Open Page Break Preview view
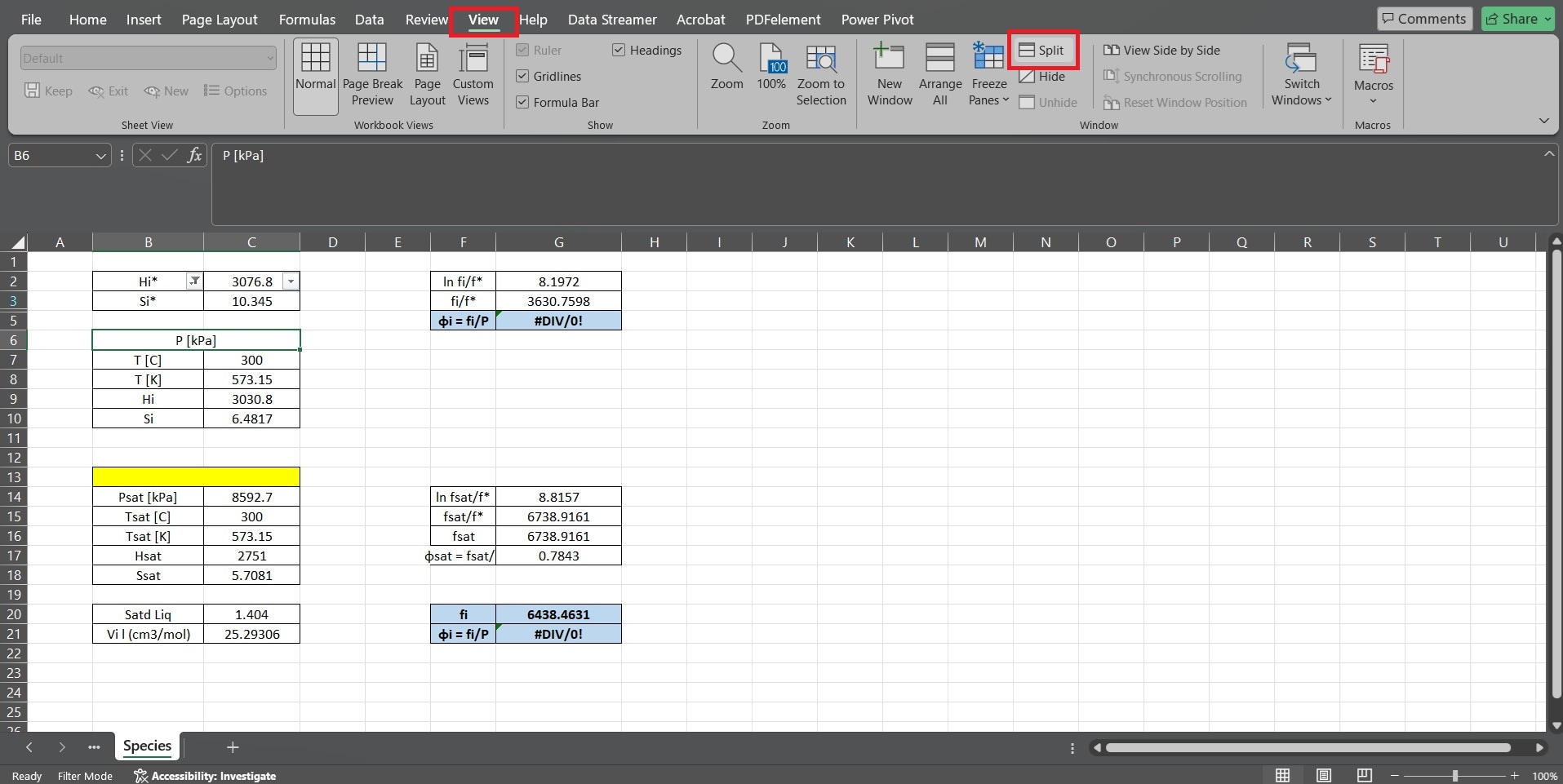The image size is (1563, 784). (x=372, y=75)
